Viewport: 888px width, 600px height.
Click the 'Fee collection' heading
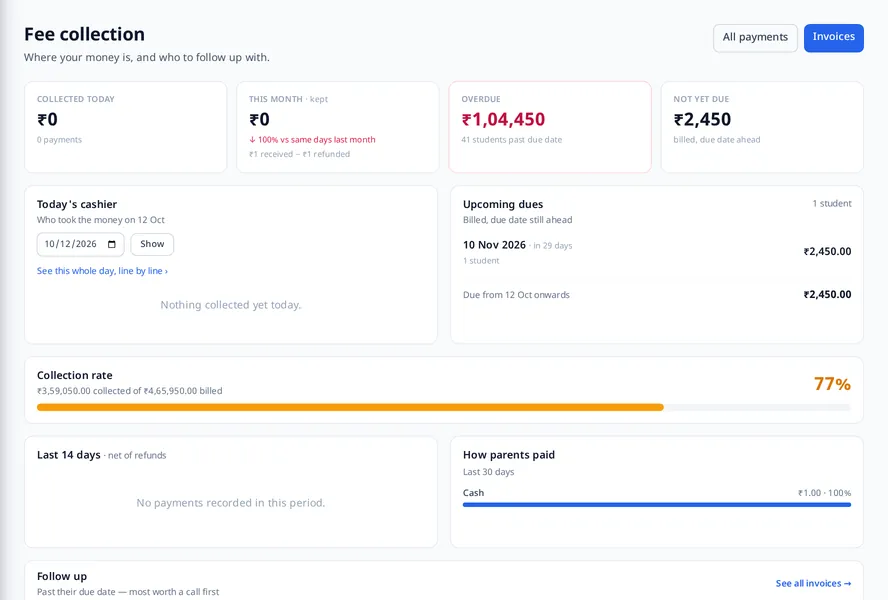click(x=84, y=34)
